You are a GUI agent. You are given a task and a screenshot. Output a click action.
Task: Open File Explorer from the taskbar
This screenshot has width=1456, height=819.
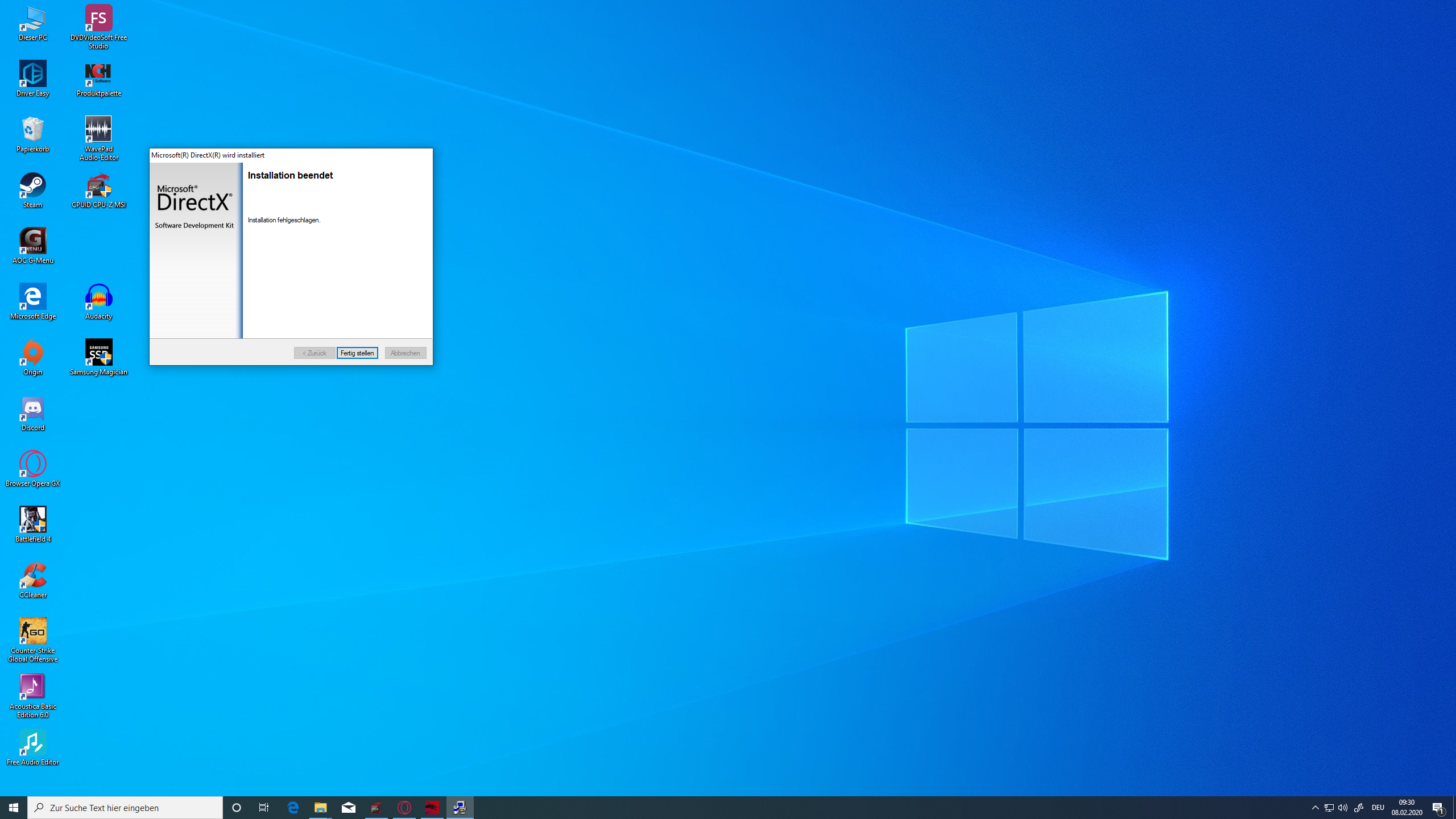320,808
